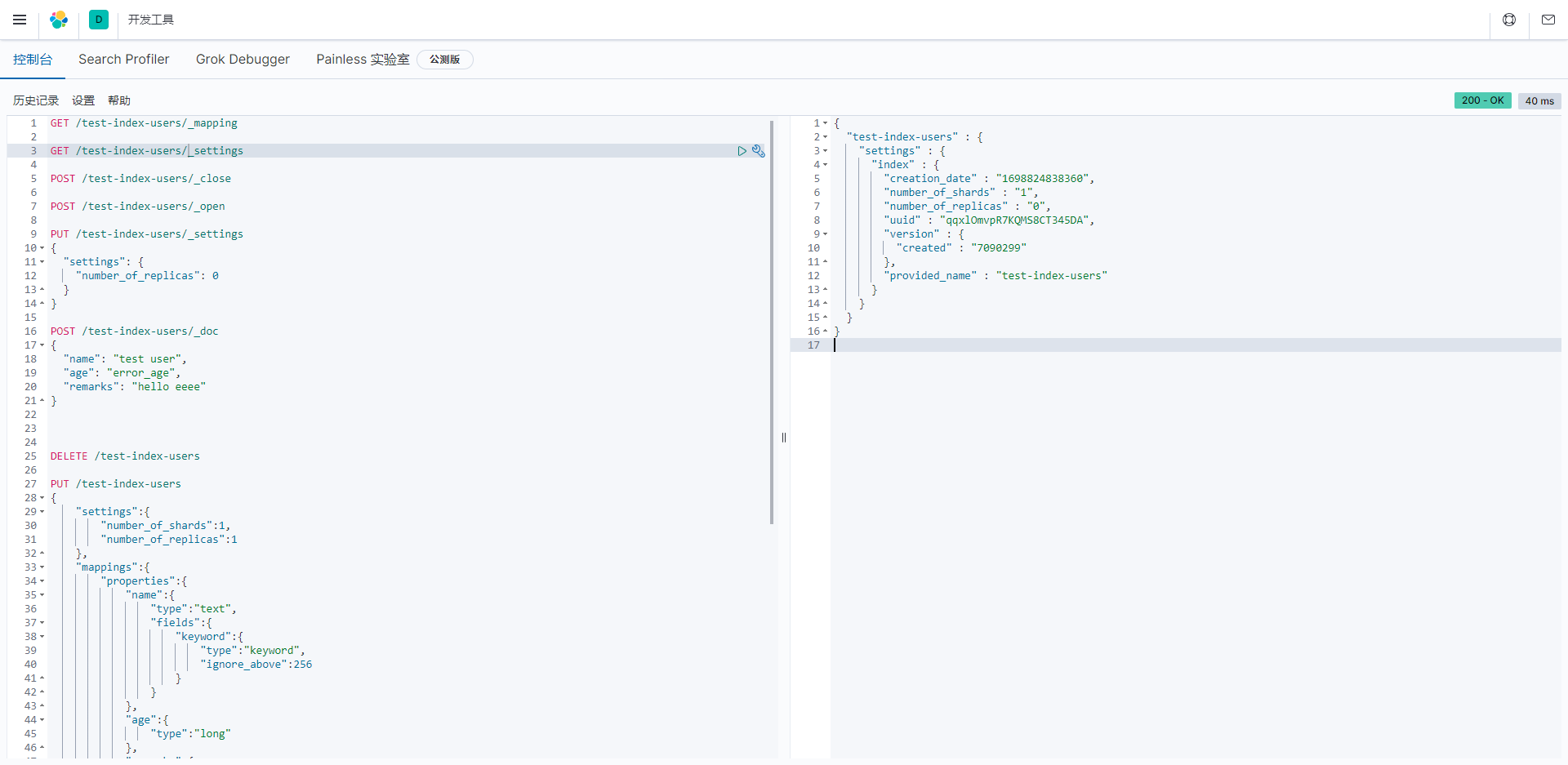Screen dimensions: 1568x765
Task: Click the "name": "test user" line
Action: click(125, 359)
